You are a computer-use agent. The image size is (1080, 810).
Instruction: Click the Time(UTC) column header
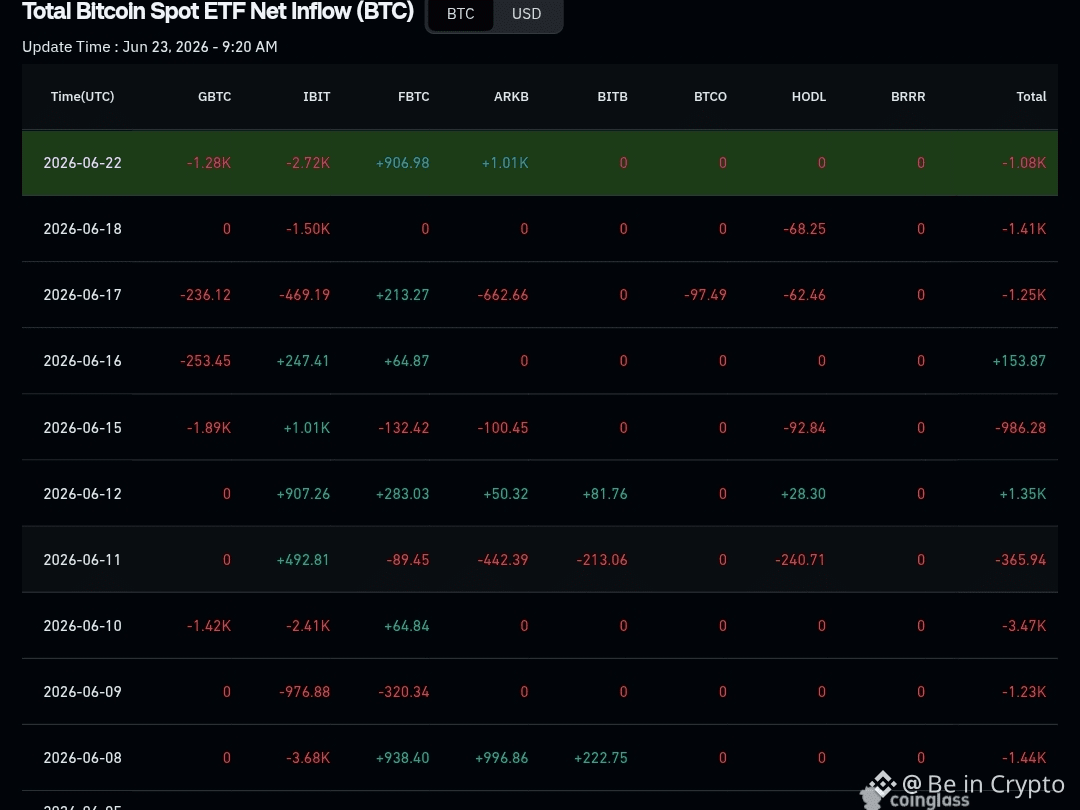point(83,96)
